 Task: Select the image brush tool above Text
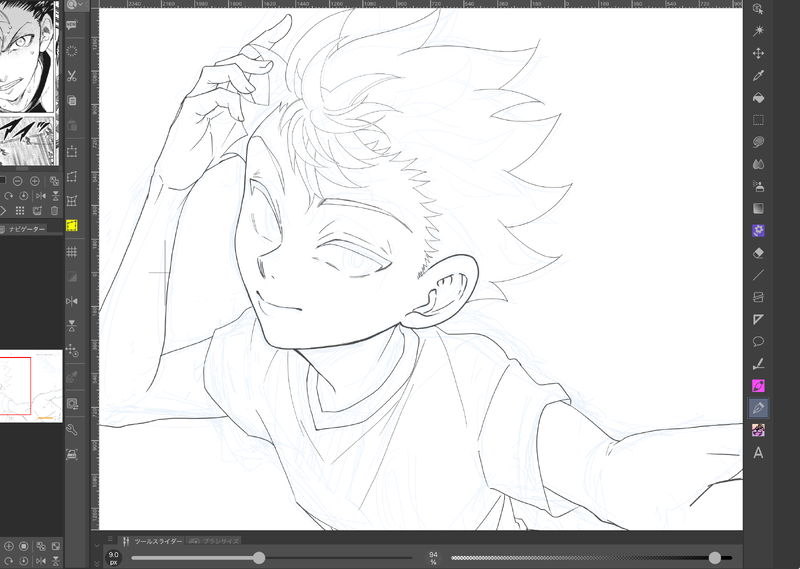pos(758,430)
